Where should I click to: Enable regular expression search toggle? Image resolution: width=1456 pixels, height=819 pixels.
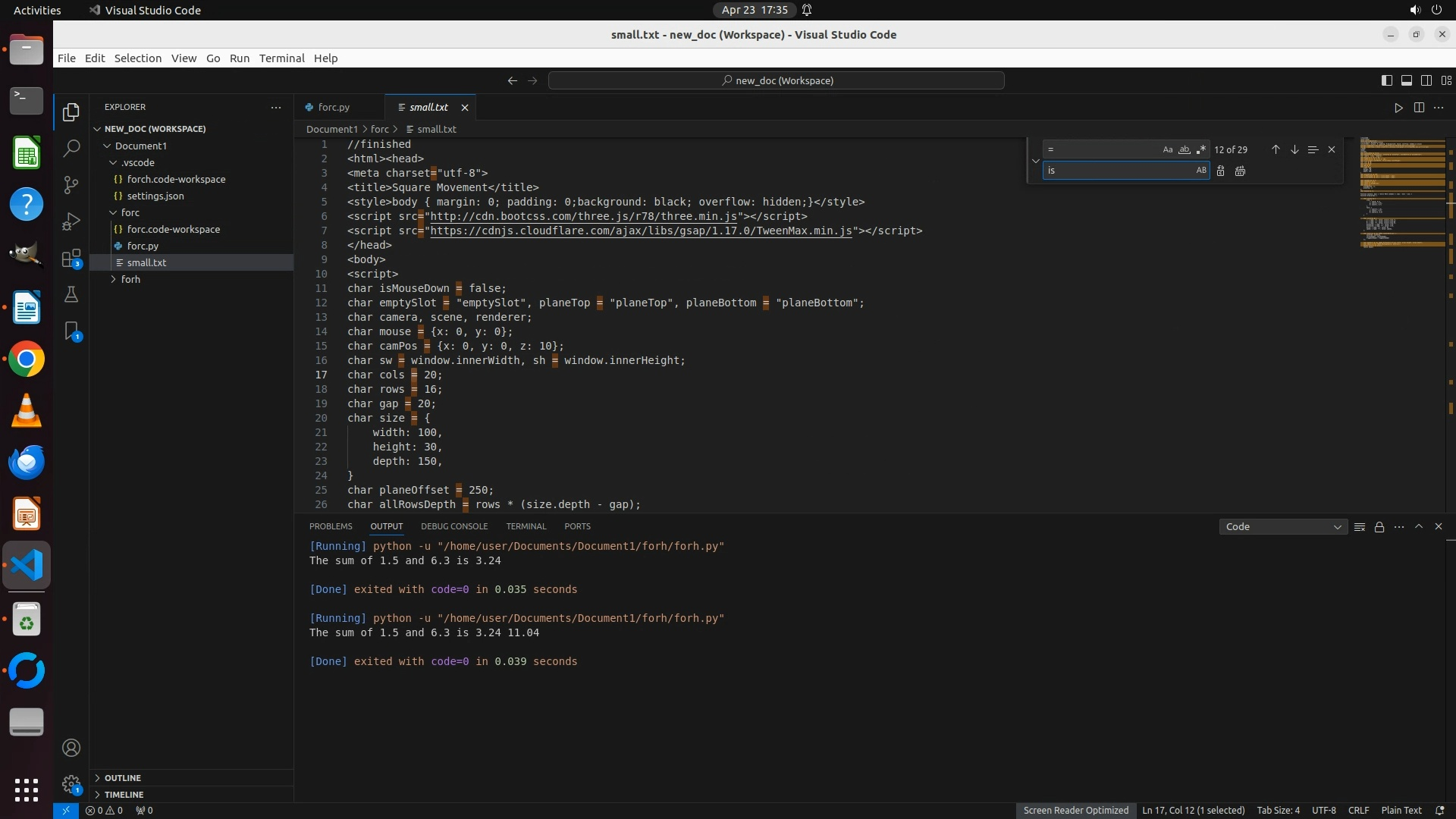[x=1200, y=150]
